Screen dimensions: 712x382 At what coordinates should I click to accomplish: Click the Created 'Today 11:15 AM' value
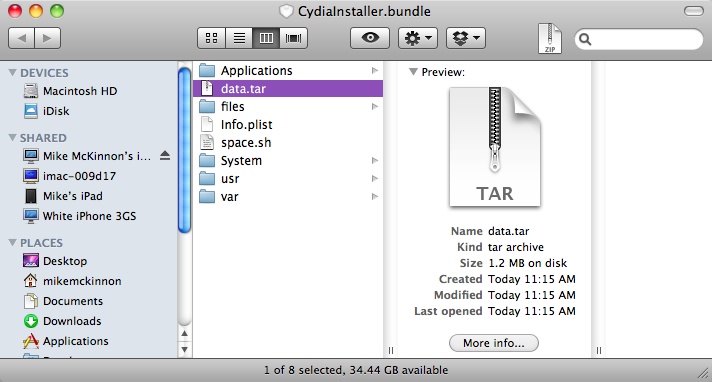532,279
